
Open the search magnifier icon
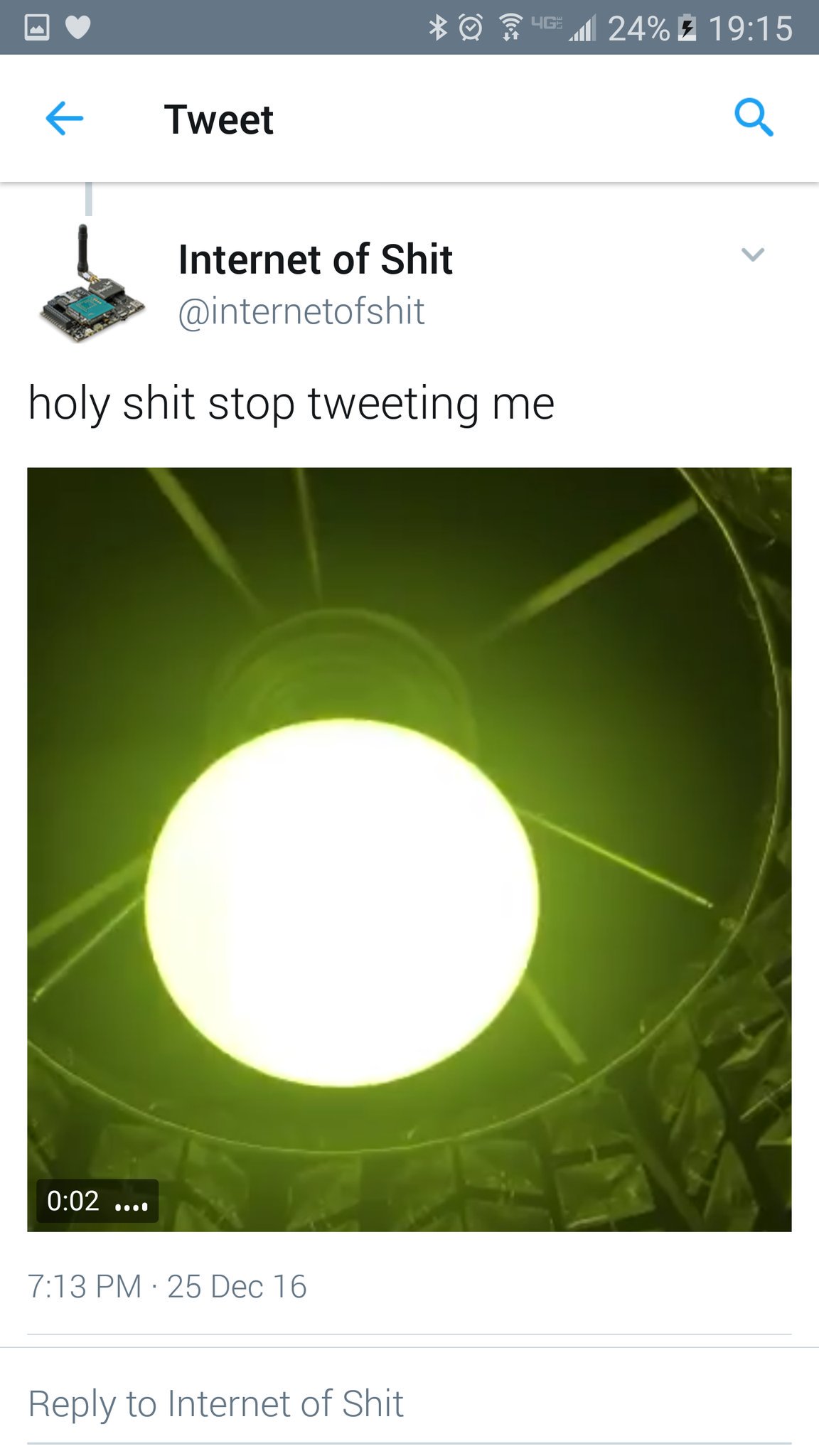click(754, 117)
